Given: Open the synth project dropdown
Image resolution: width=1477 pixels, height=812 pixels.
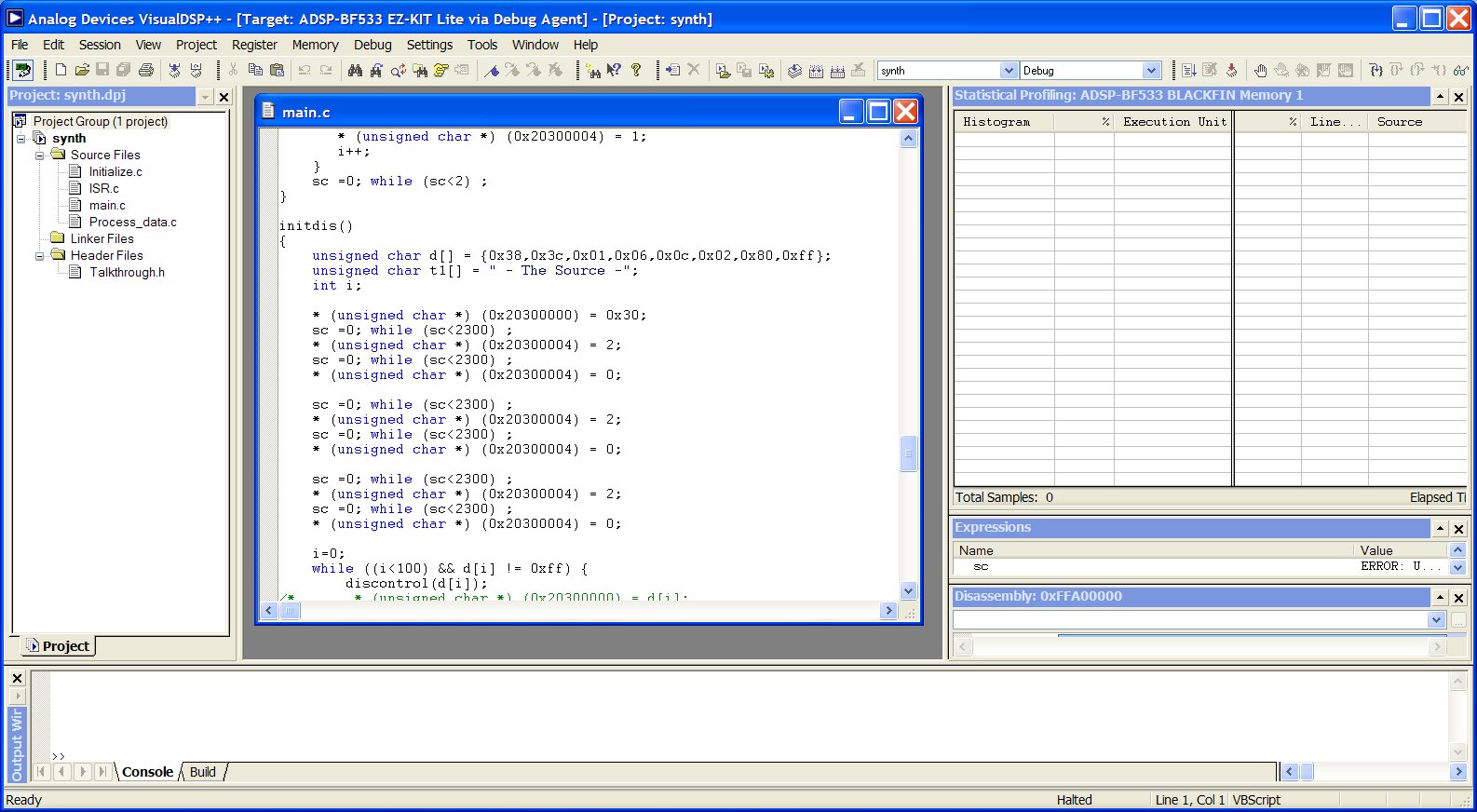Looking at the screenshot, I should [1009, 71].
